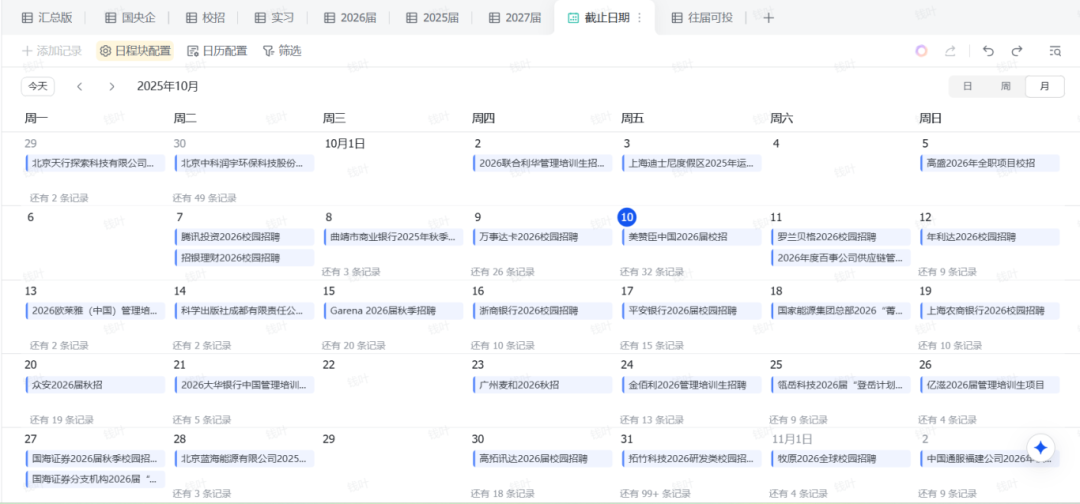Add a new view with plus icon
The image size is (1080, 504).
(769, 18)
